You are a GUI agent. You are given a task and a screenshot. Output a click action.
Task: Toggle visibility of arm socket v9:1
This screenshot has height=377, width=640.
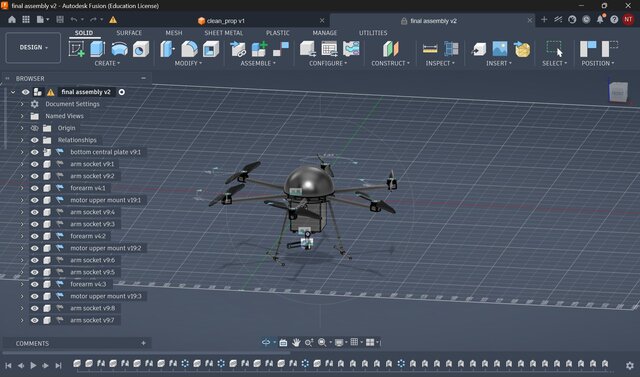[x=35, y=164]
